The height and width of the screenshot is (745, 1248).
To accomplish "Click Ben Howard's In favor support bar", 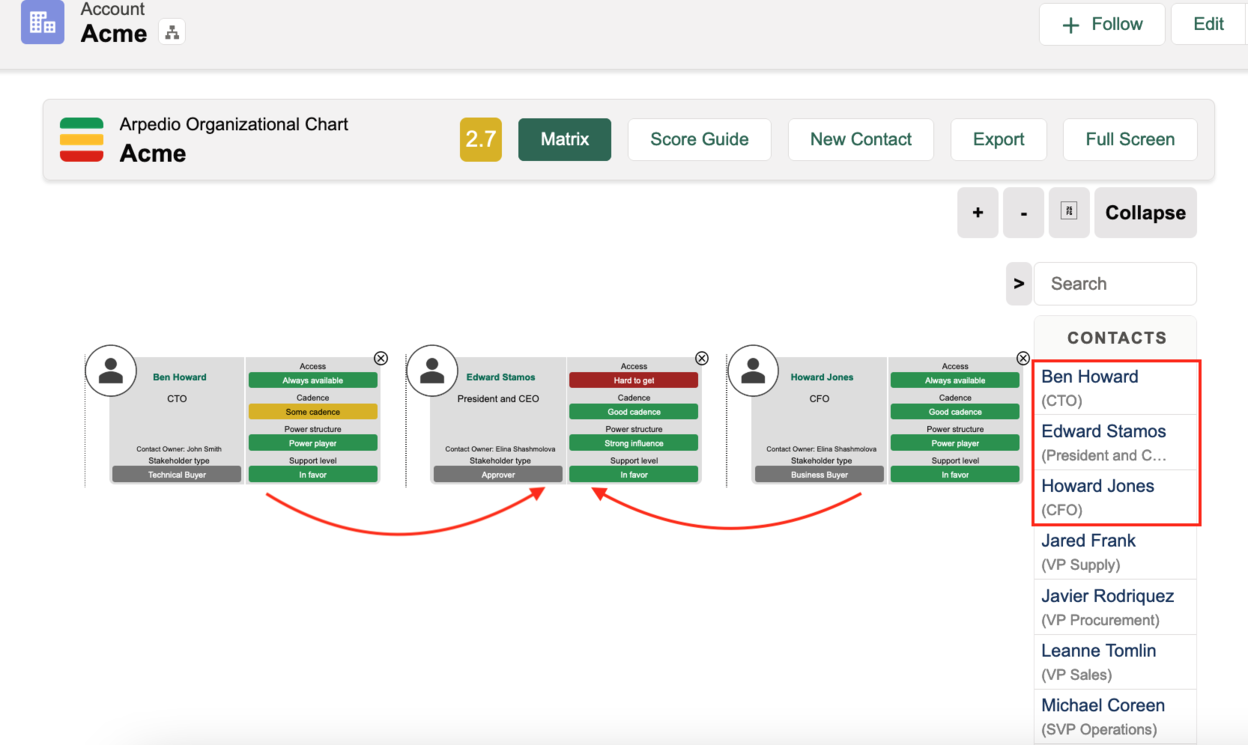I will click(313, 475).
